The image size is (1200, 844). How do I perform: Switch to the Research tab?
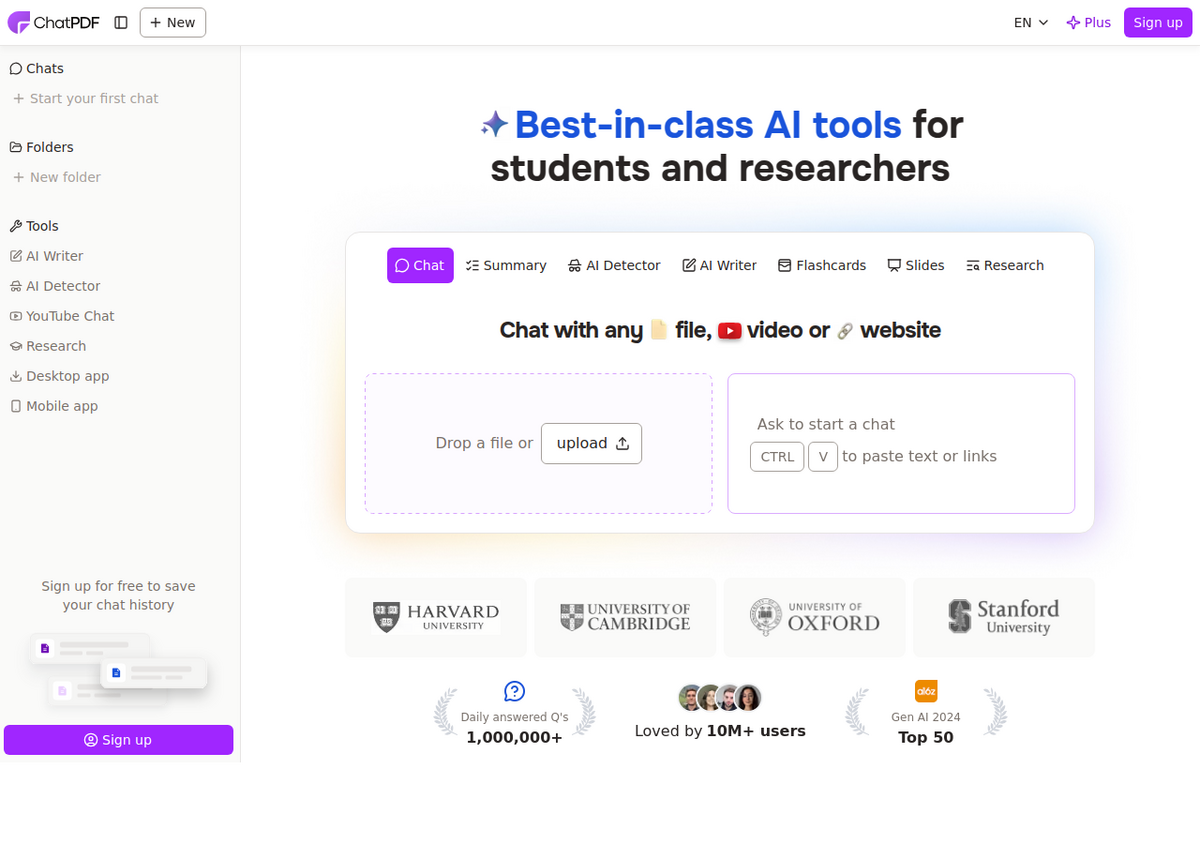tap(1005, 265)
